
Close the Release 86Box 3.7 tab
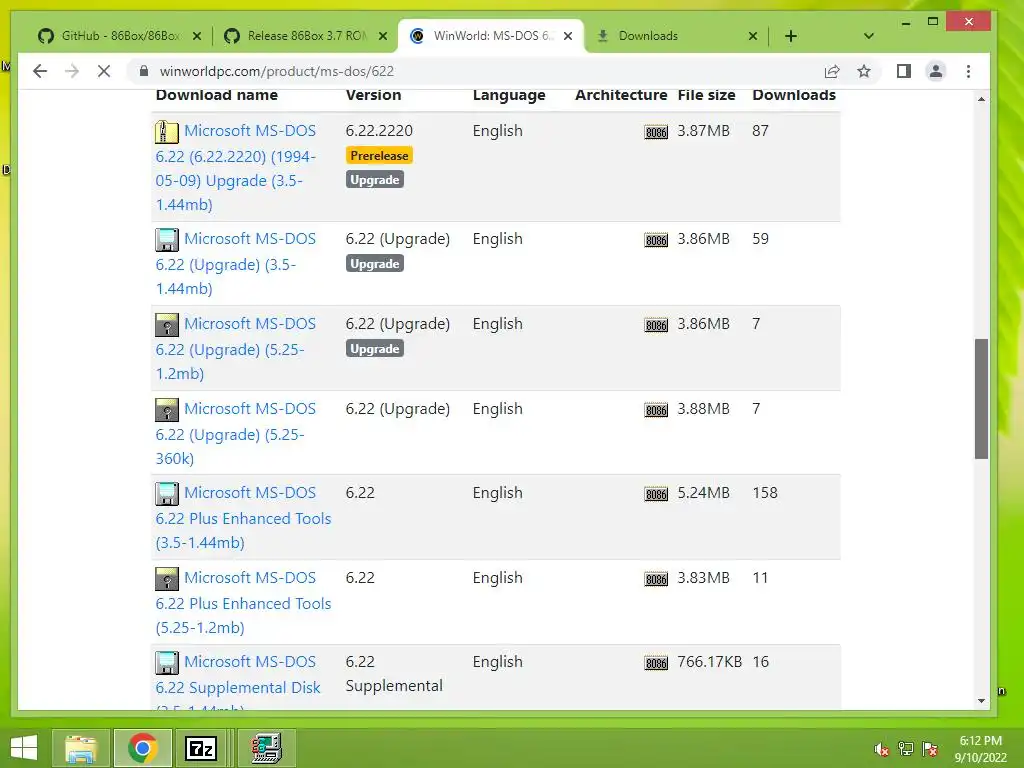click(x=383, y=36)
